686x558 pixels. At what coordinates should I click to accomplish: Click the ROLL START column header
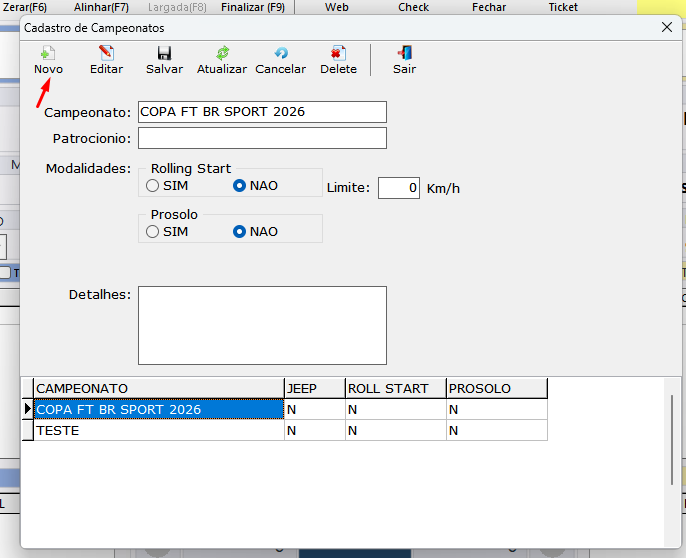coord(396,389)
